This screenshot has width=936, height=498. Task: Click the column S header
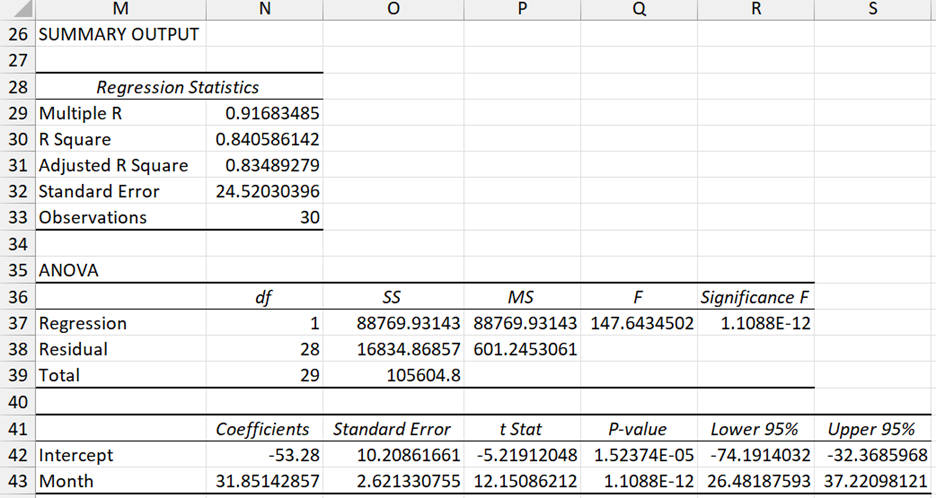tap(873, 9)
